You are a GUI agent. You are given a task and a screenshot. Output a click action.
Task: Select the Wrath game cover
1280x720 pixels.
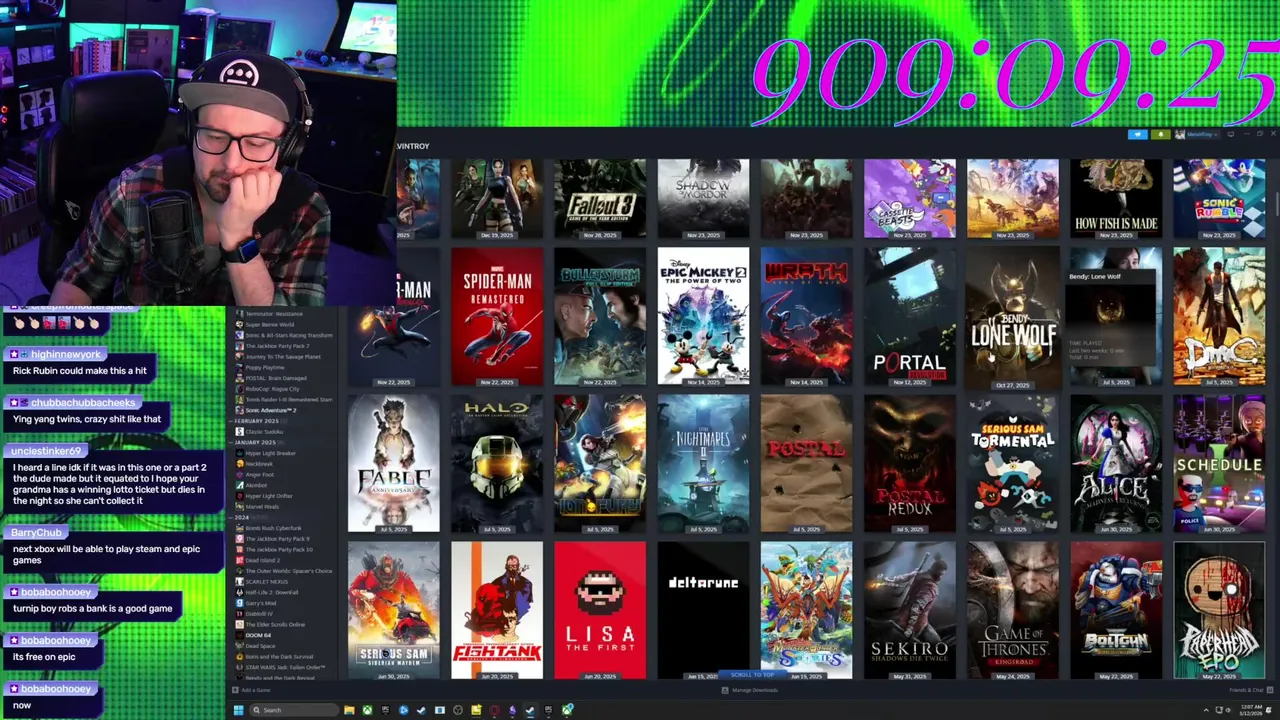(x=806, y=316)
